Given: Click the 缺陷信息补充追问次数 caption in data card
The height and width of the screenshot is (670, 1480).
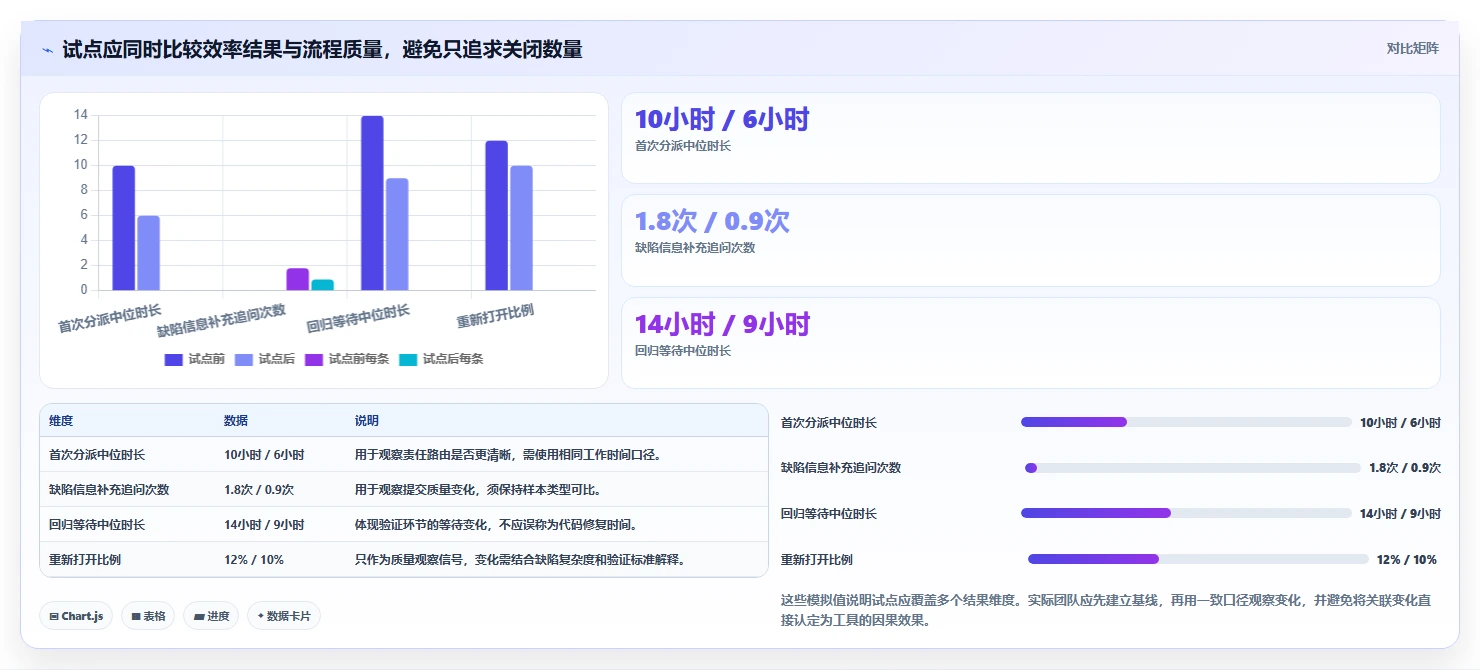Looking at the screenshot, I should click(695, 248).
